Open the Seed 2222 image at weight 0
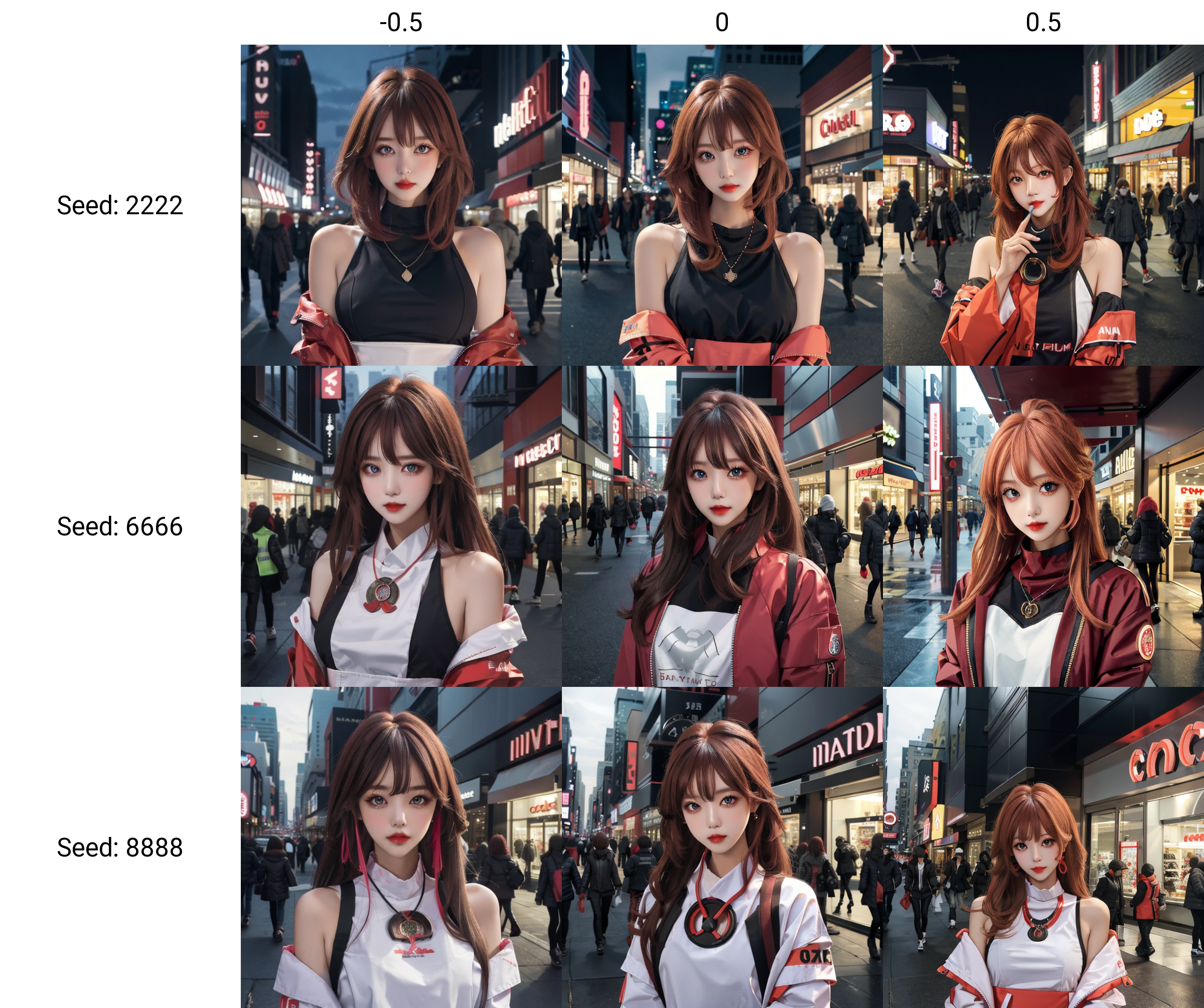Viewport: 1204px width, 1008px height. tap(722, 205)
